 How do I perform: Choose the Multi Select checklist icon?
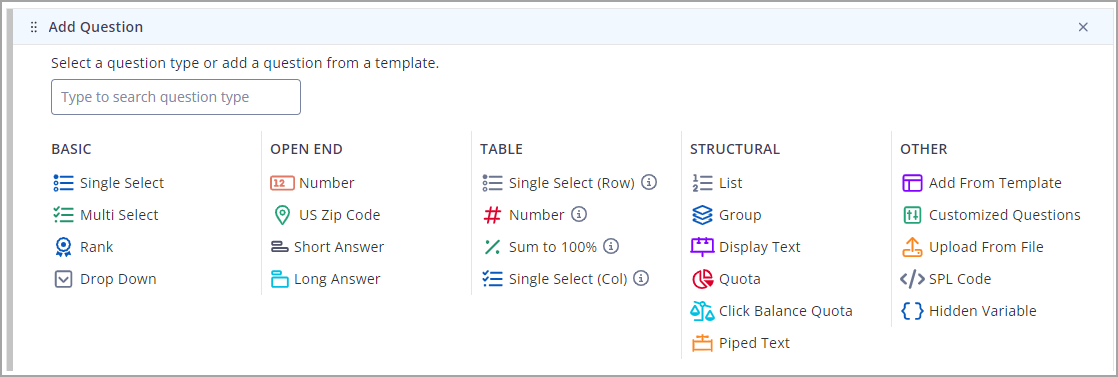point(63,215)
